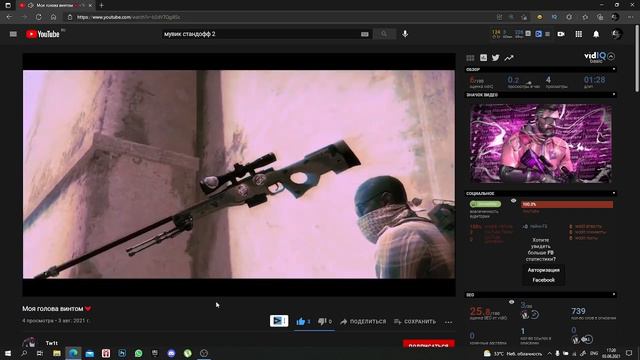Image resolution: width=640 pixels, height=360 pixels.
Task: Click Сохранить save button
Action: click(415, 322)
